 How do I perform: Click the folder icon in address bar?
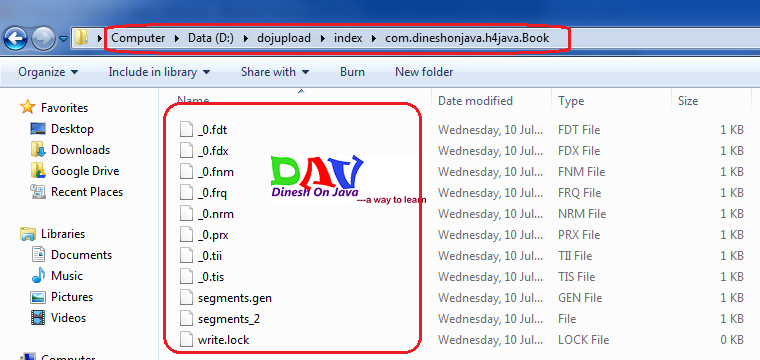(x=81, y=37)
